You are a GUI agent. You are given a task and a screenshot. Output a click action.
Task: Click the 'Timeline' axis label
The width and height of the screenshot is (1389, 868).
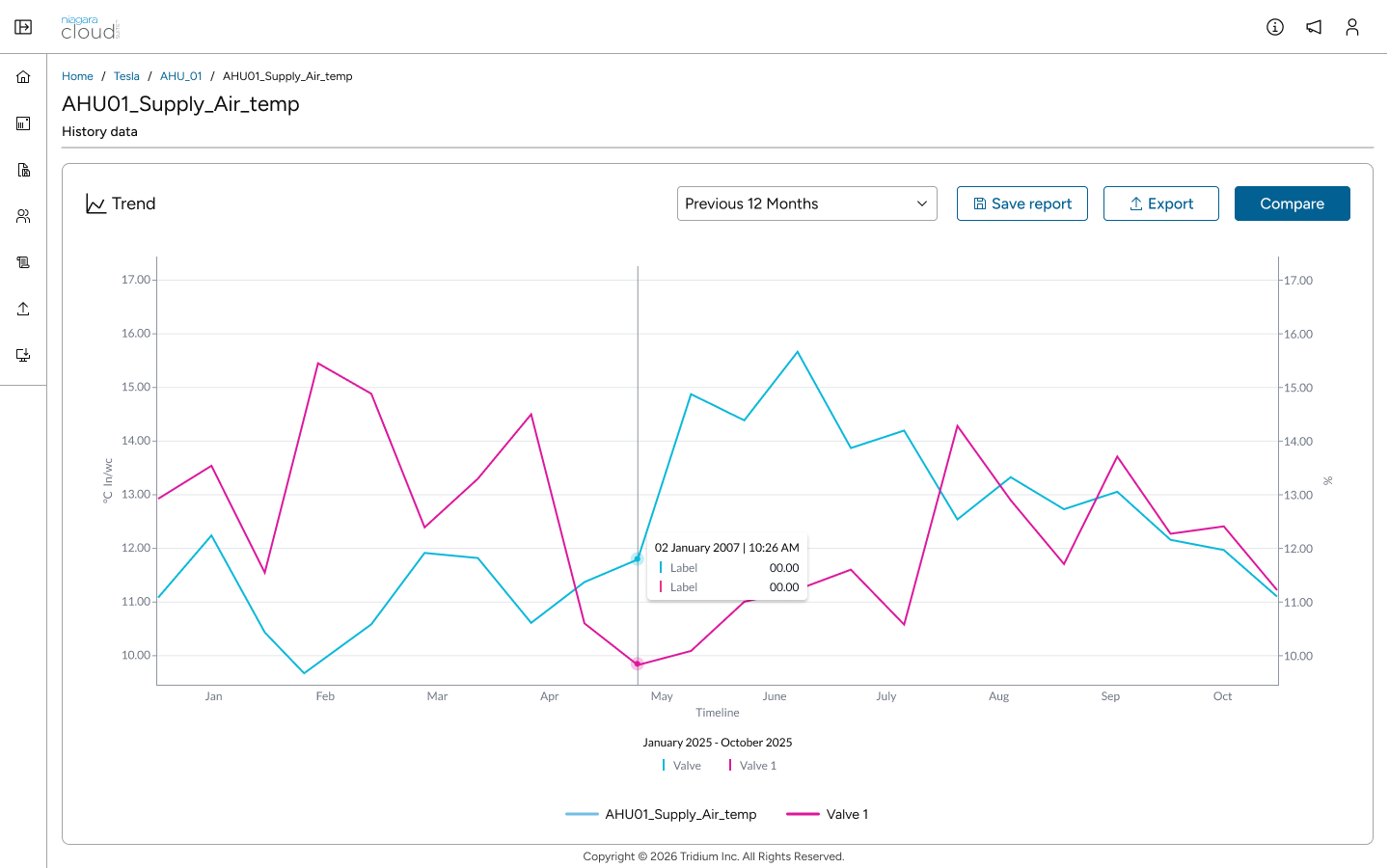click(718, 713)
